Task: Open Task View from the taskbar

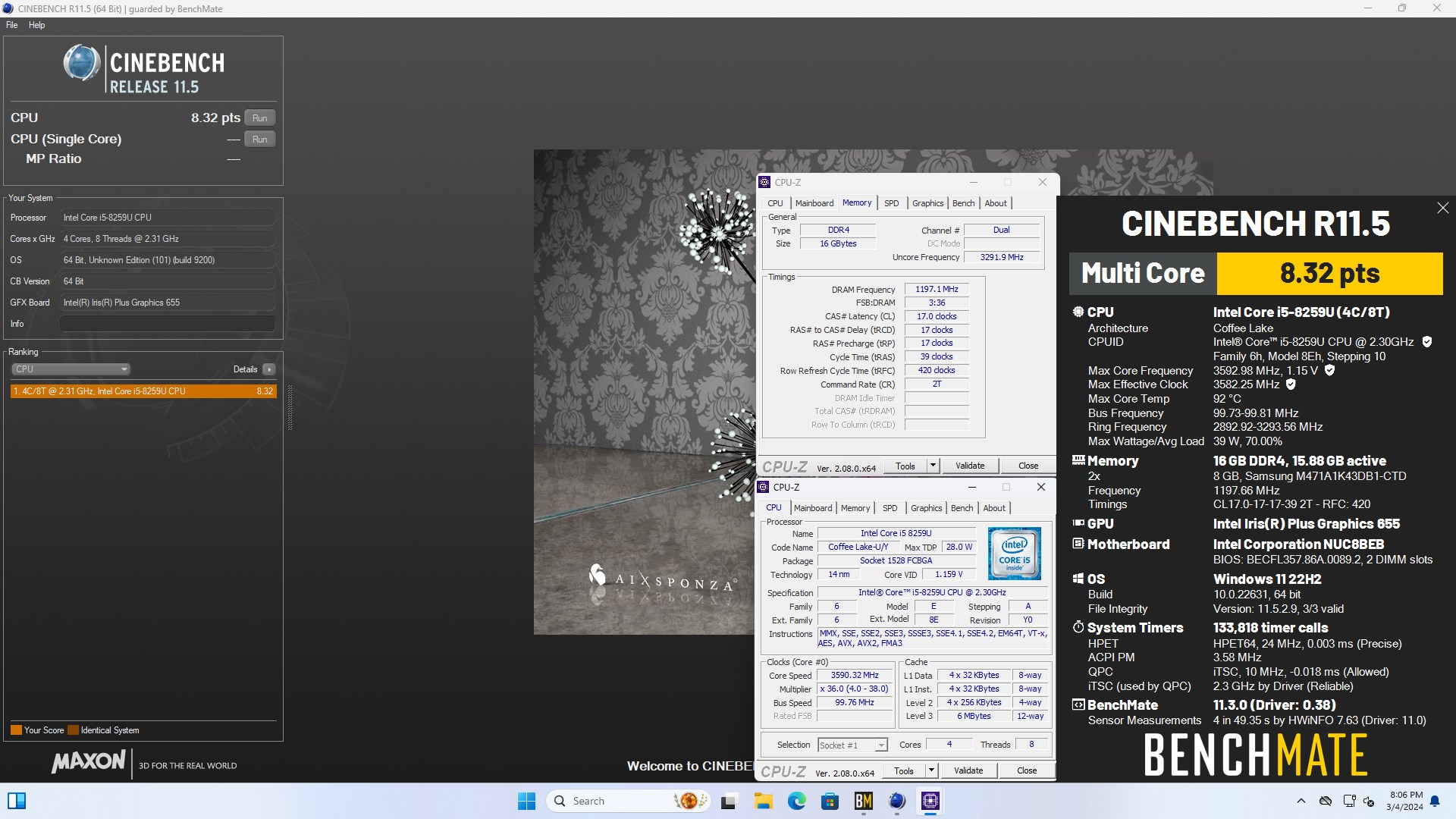Action: point(729,801)
